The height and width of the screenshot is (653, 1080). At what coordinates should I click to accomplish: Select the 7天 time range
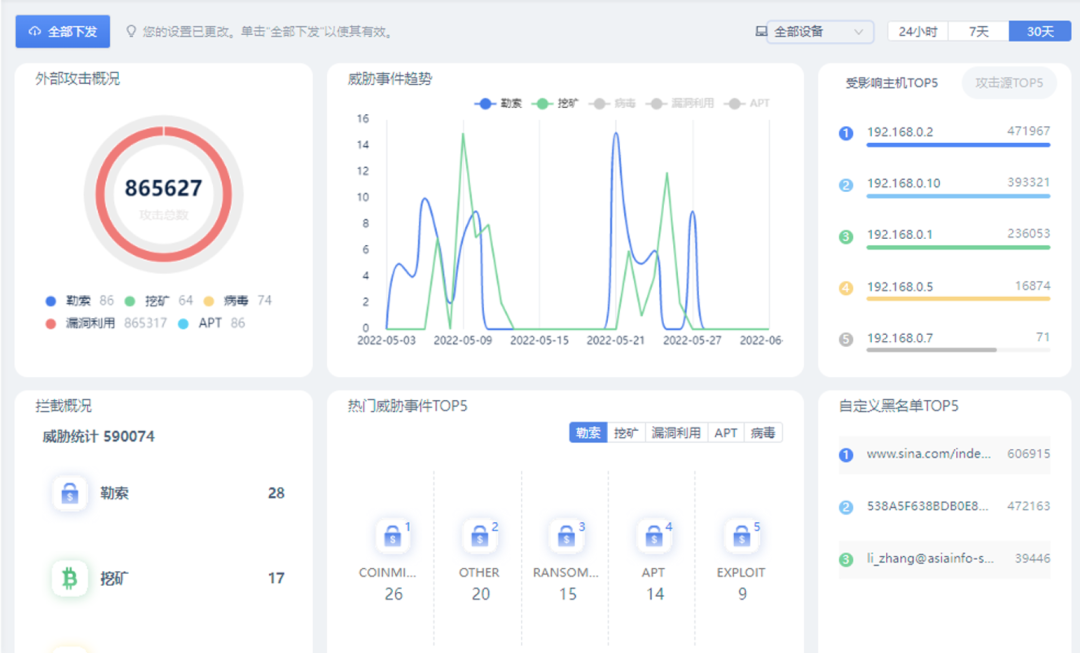point(978,32)
